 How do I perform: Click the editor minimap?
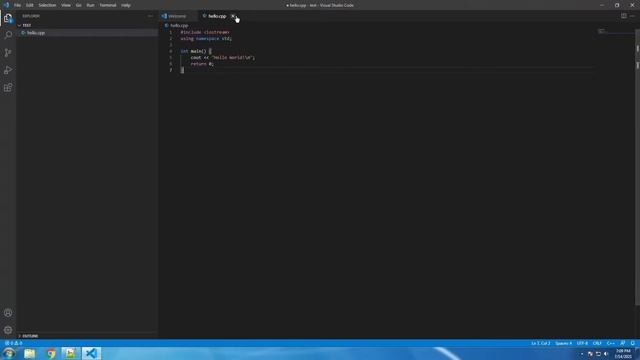pos(616,32)
